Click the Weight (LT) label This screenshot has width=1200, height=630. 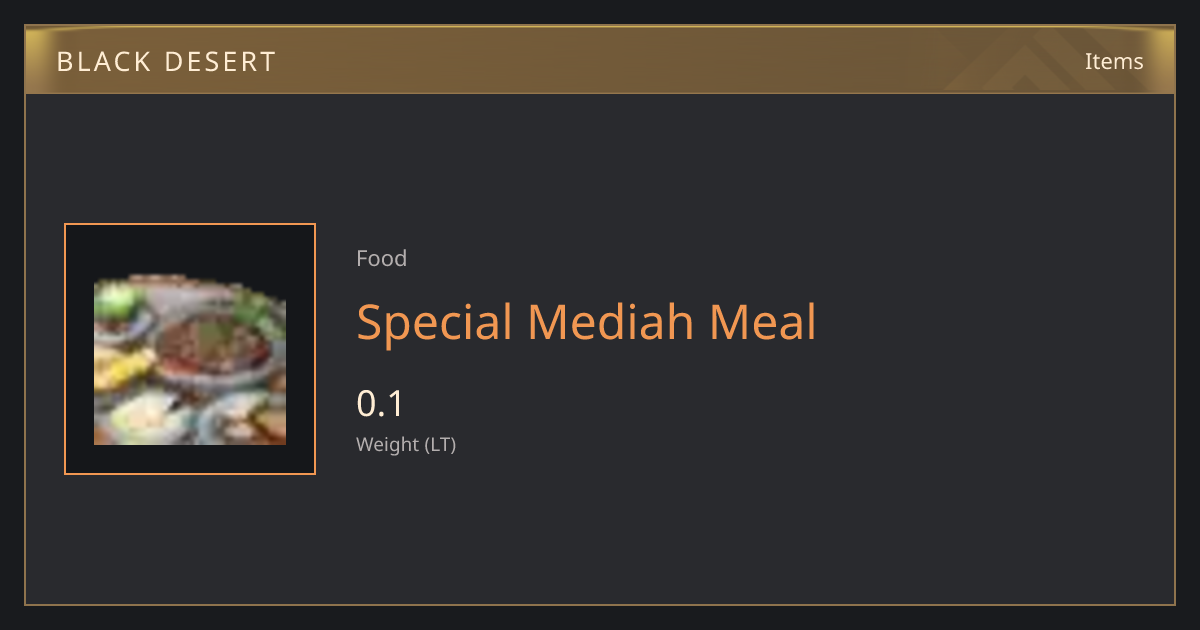click(x=406, y=444)
